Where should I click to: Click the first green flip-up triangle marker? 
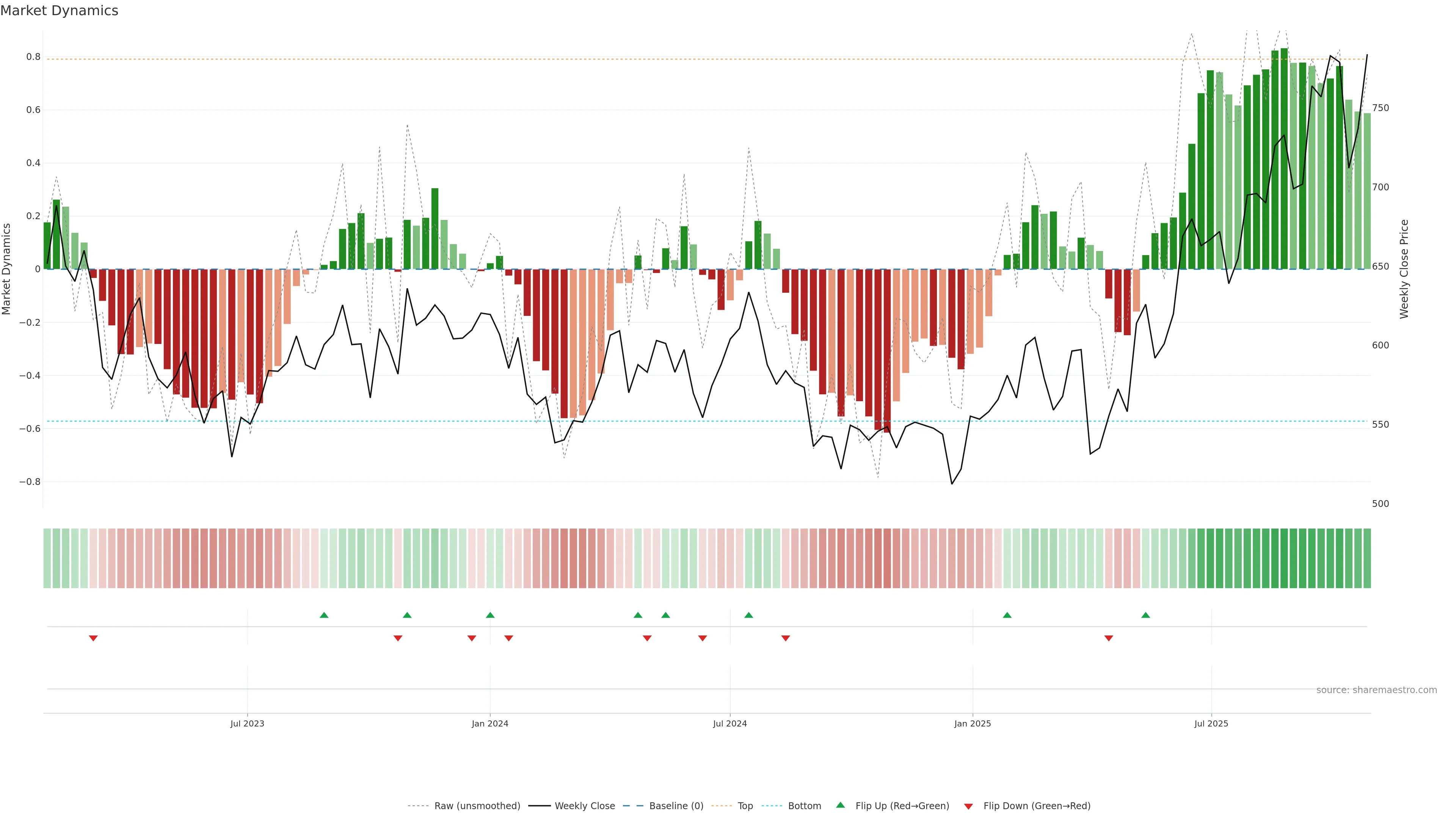324,615
